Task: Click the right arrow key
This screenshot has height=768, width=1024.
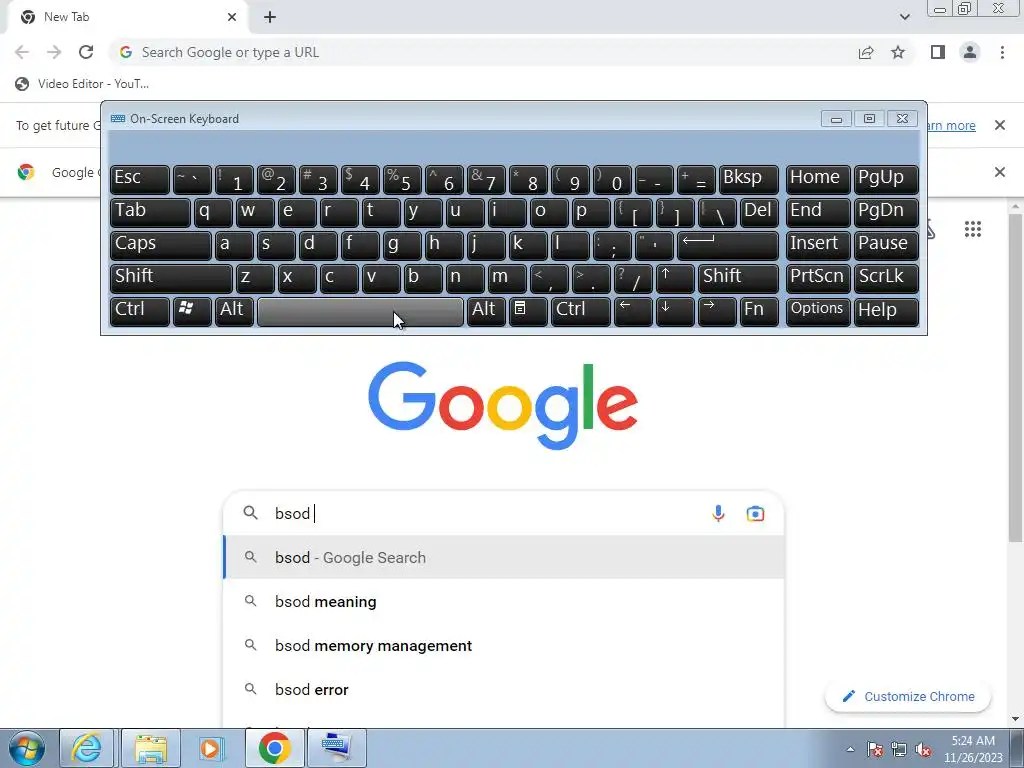Action: (716, 311)
